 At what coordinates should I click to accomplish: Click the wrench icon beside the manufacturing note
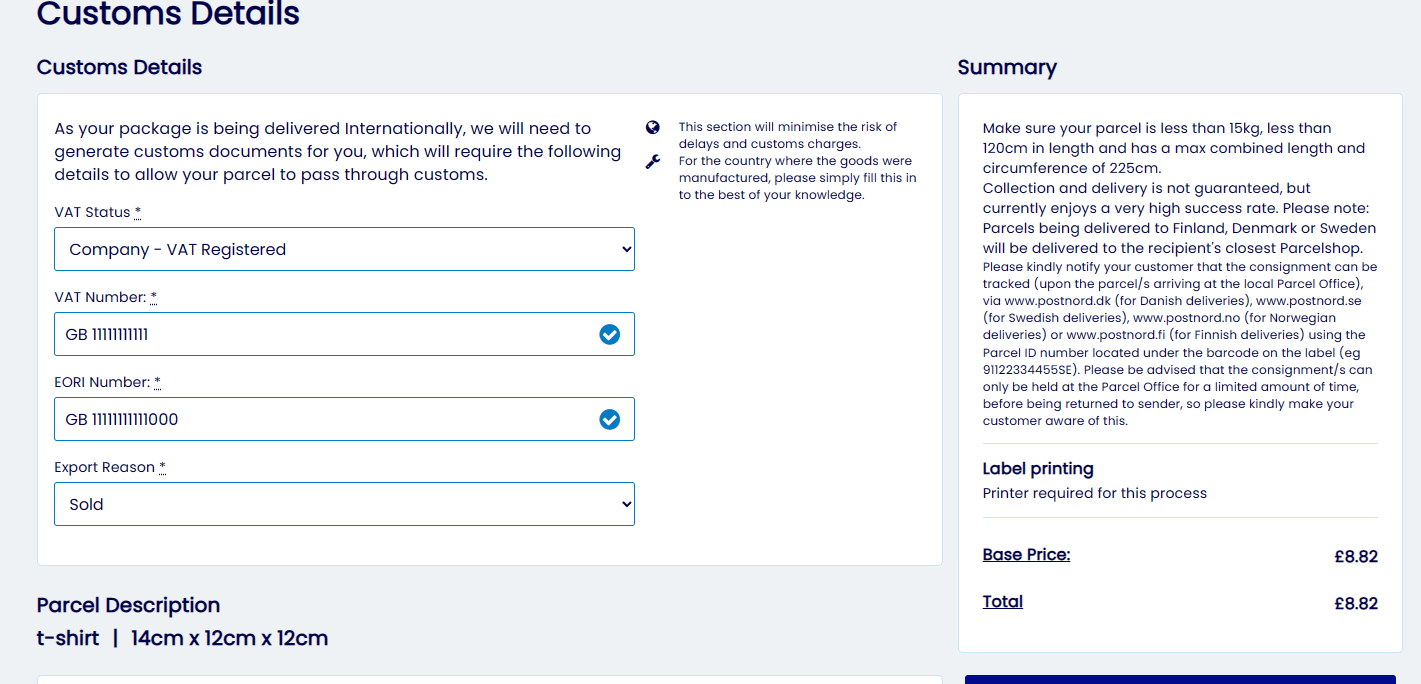pyautogui.click(x=653, y=161)
